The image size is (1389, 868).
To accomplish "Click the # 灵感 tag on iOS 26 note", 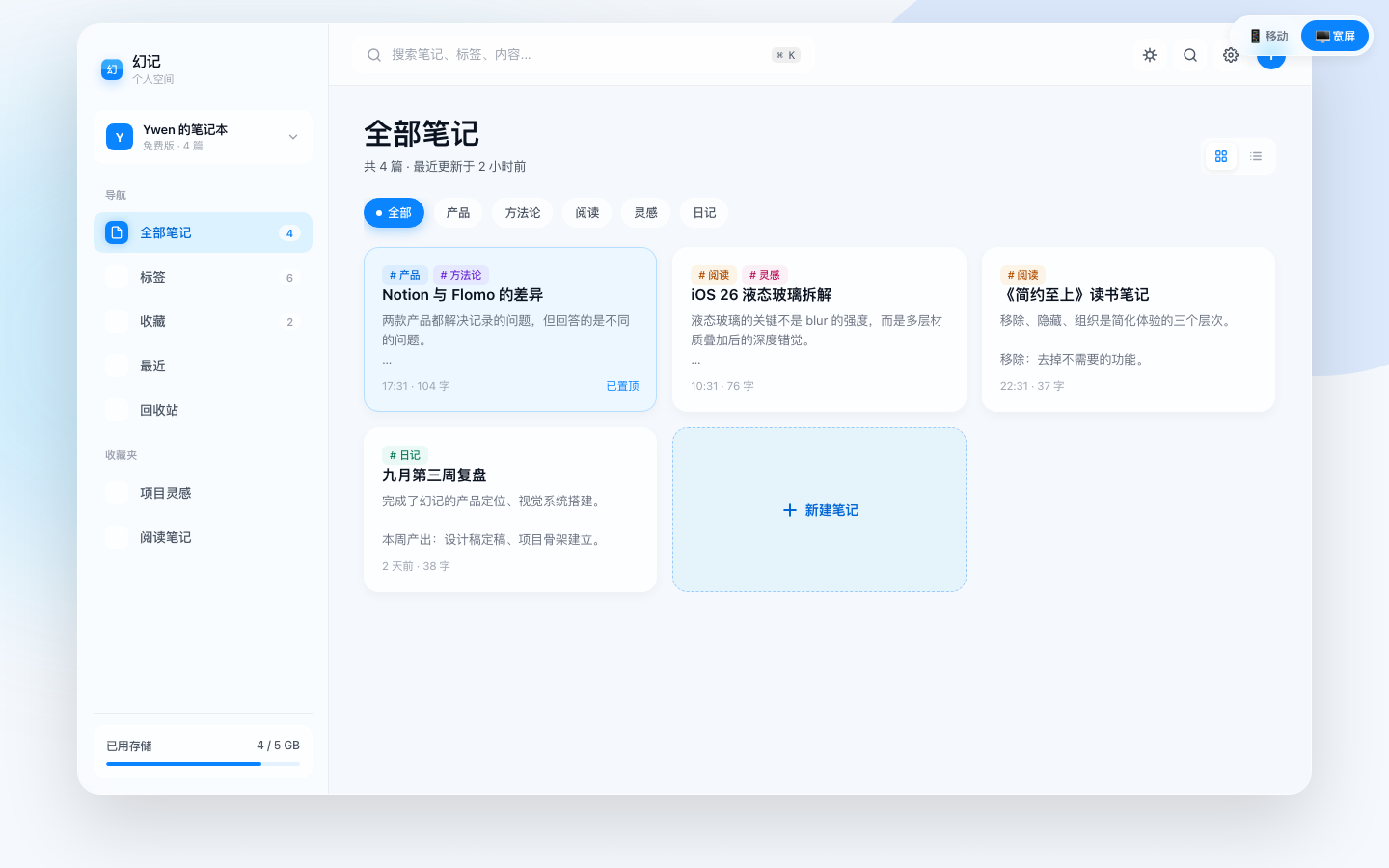I will (765, 275).
